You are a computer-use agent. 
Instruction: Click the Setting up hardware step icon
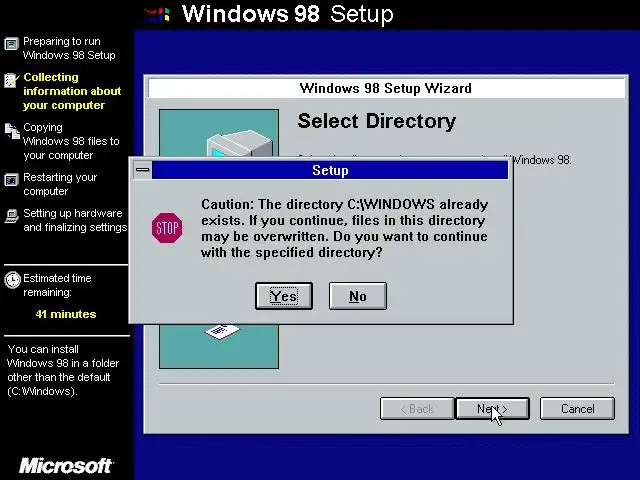click(x=11, y=216)
